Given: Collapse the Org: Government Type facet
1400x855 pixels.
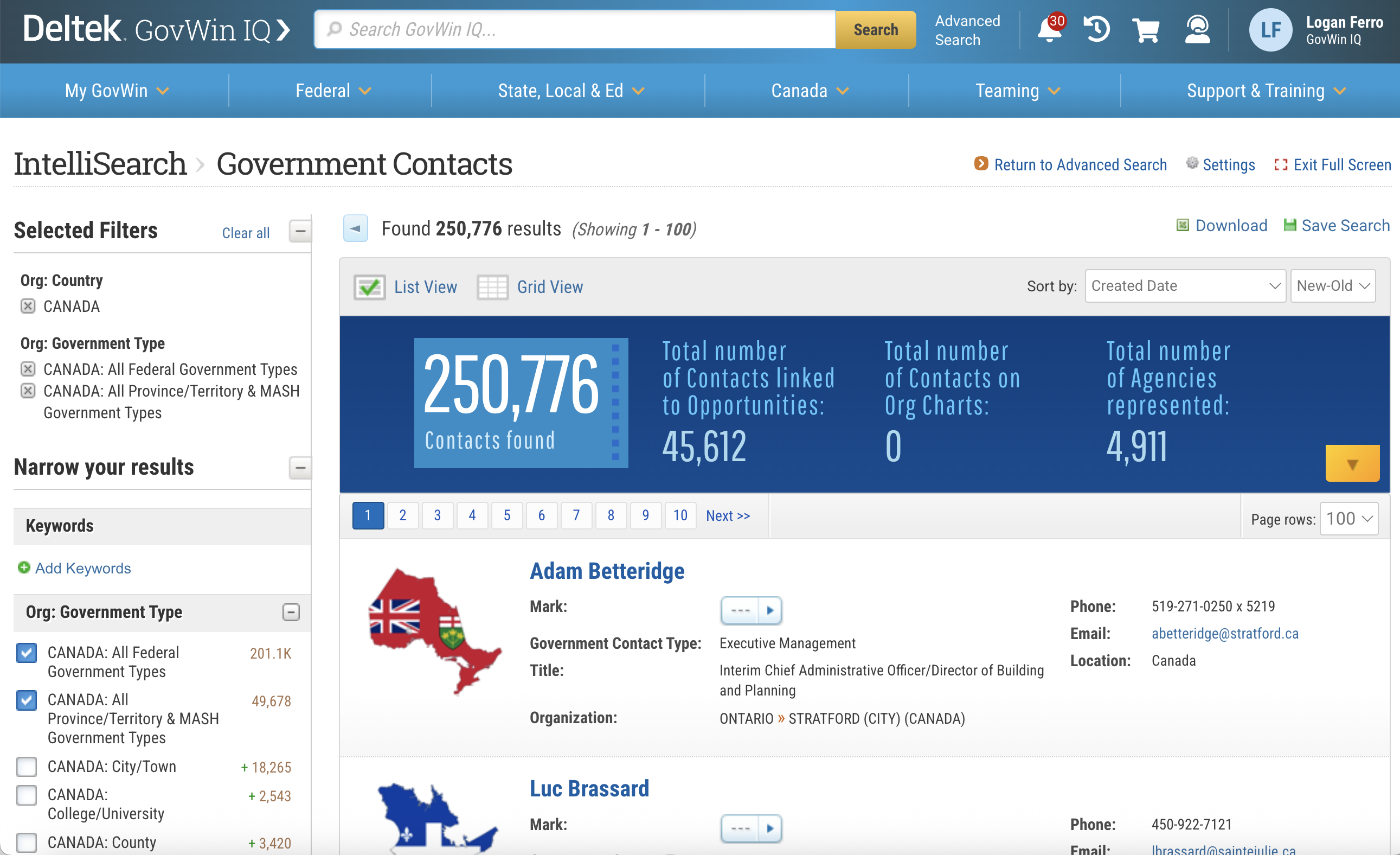Looking at the screenshot, I should click(291, 612).
